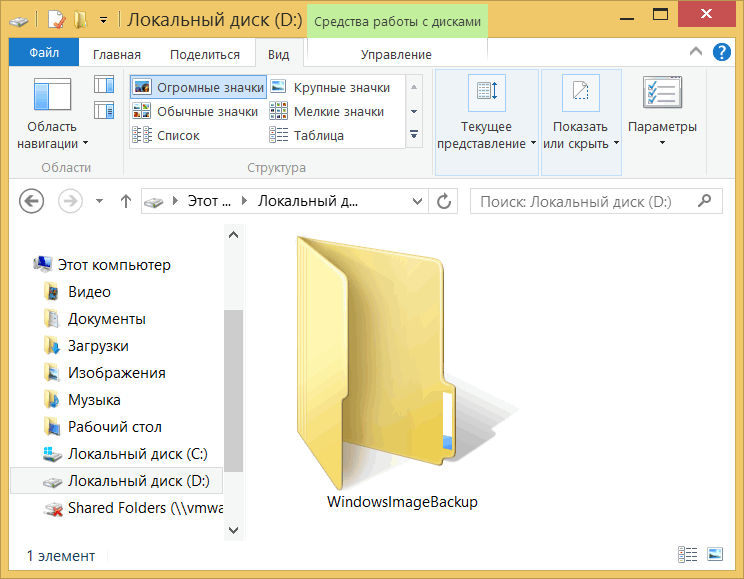The height and width of the screenshot is (579, 744).
Task: Open Текущее представление dropdown
Action: (x=487, y=122)
